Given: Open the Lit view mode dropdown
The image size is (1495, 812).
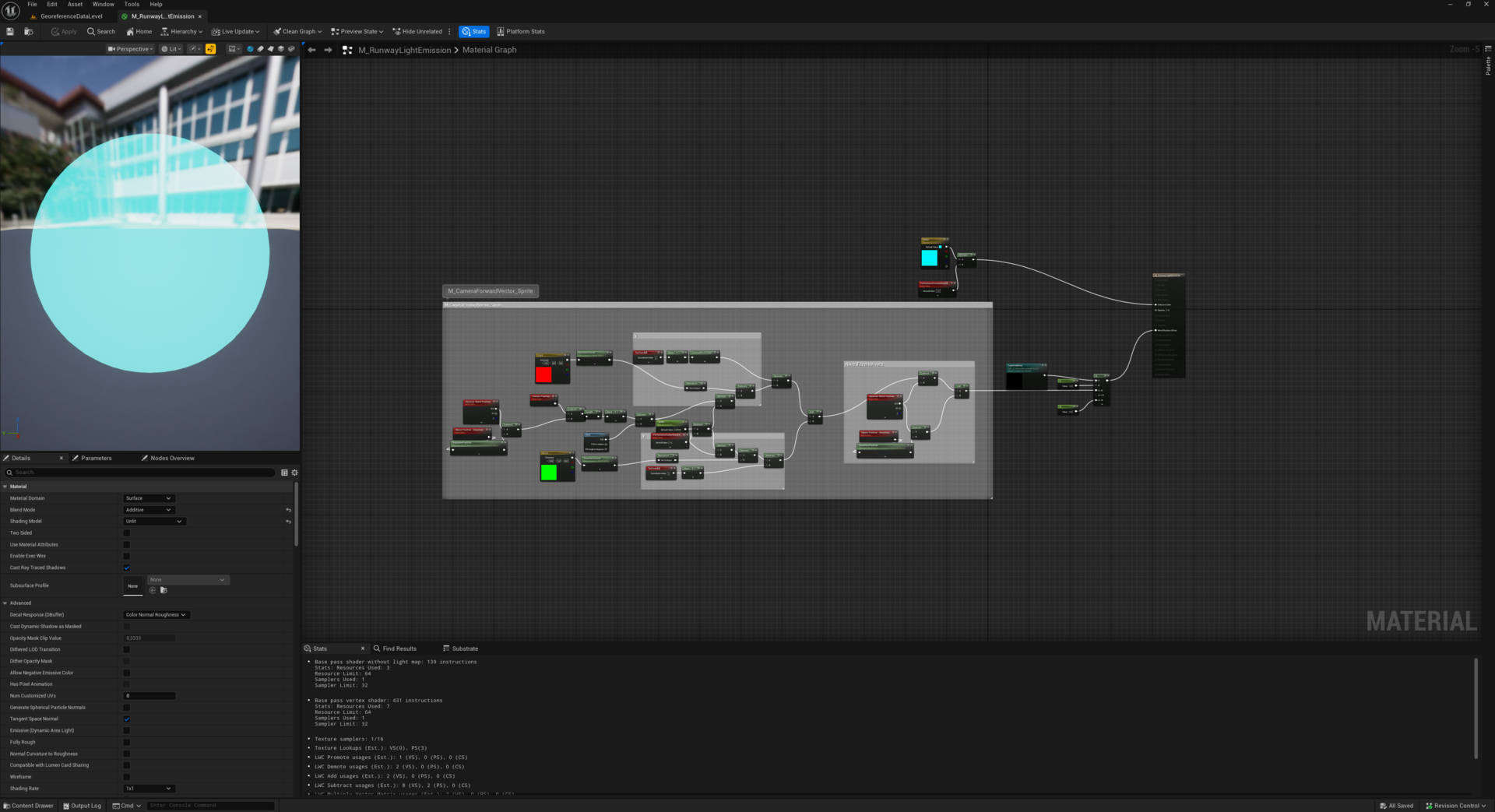Looking at the screenshot, I should click(x=171, y=49).
